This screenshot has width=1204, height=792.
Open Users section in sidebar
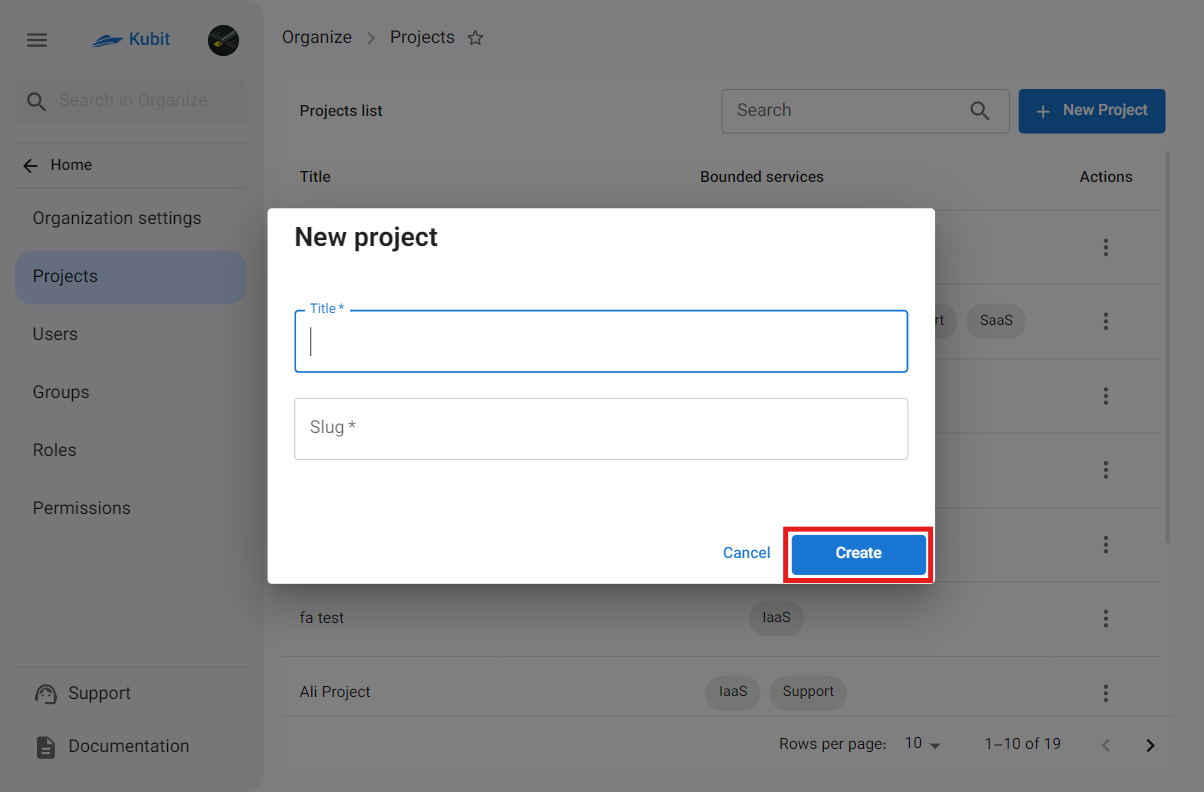(130, 334)
